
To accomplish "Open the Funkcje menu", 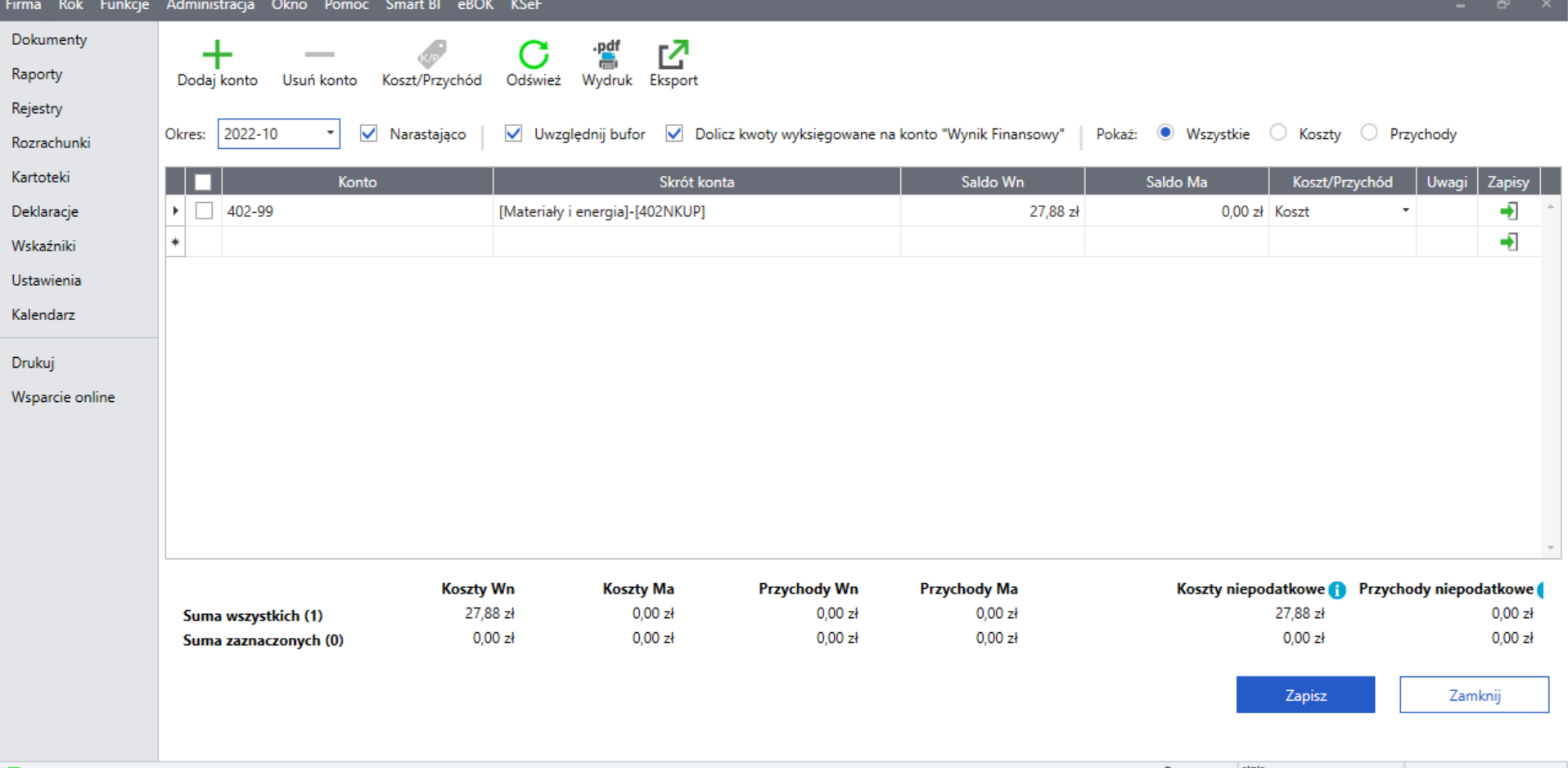I will point(124,6).
